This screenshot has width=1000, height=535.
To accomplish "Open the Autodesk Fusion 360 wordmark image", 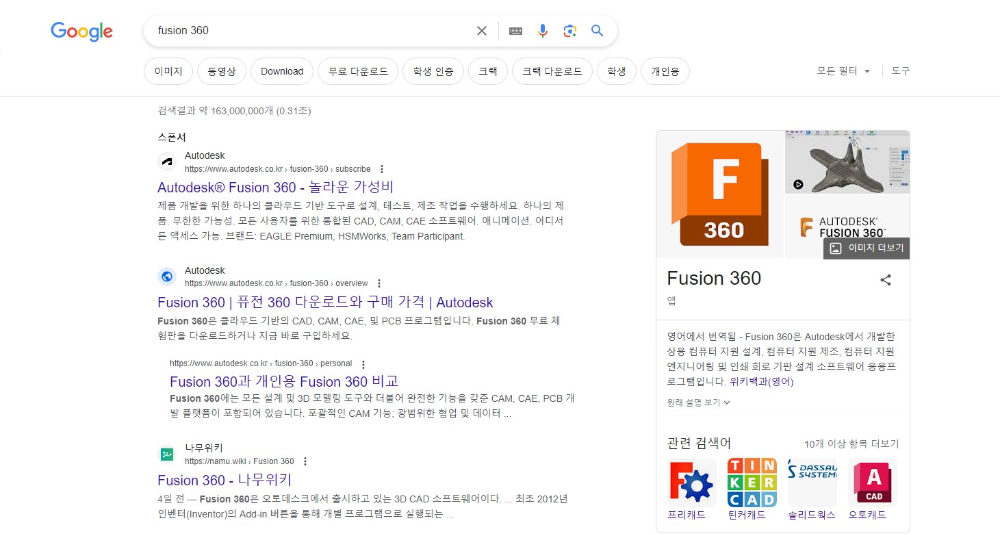I will [848, 226].
